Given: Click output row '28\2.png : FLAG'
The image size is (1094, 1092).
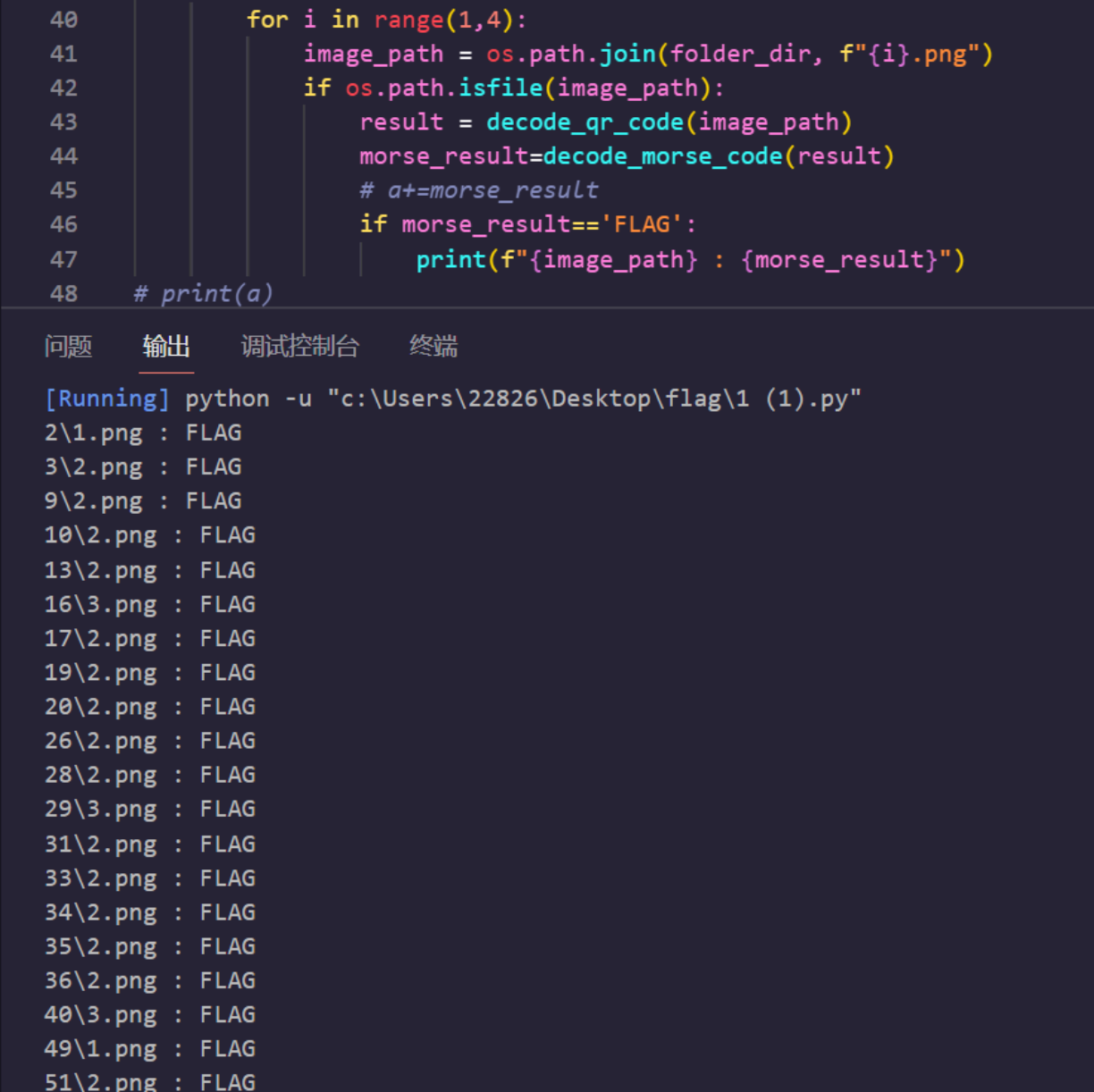Looking at the screenshot, I should tap(150, 775).
